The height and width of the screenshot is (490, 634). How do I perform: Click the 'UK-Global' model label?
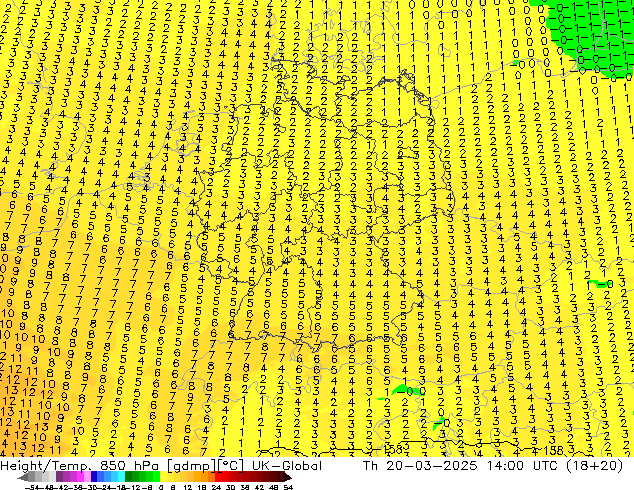click(x=287, y=465)
